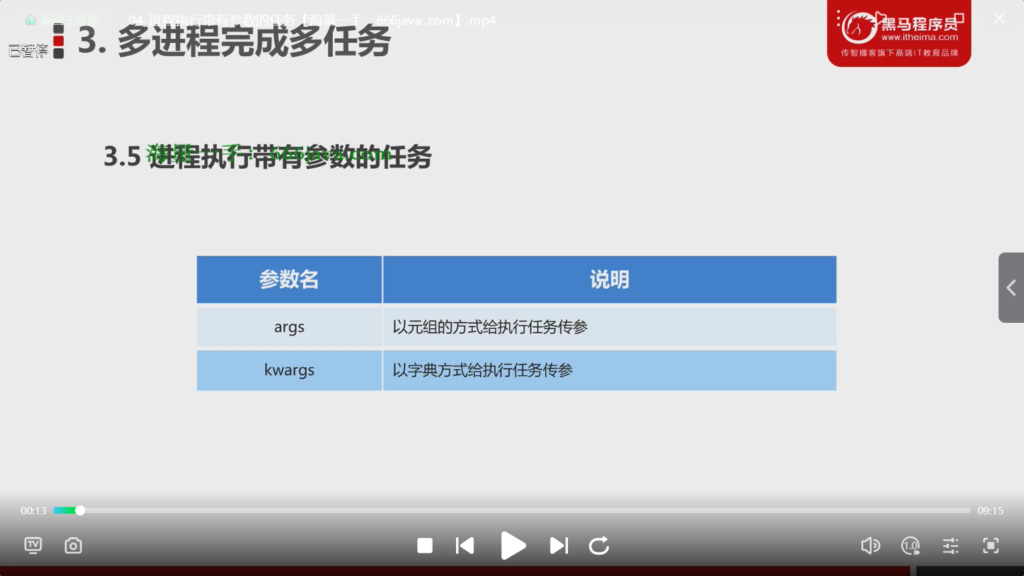Viewport: 1024px width, 576px height.
Task: Click the 09:15 total duration label
Action: click(990, 510)
